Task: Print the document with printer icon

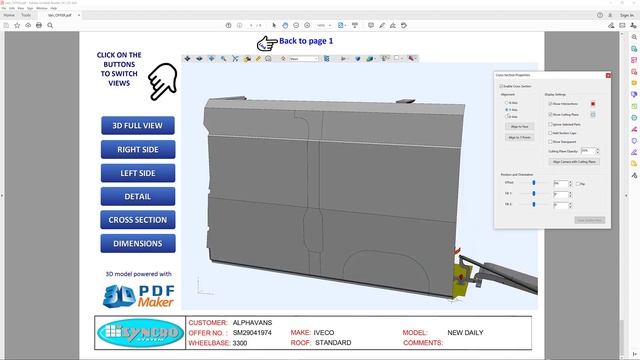Action: [39, 25]
